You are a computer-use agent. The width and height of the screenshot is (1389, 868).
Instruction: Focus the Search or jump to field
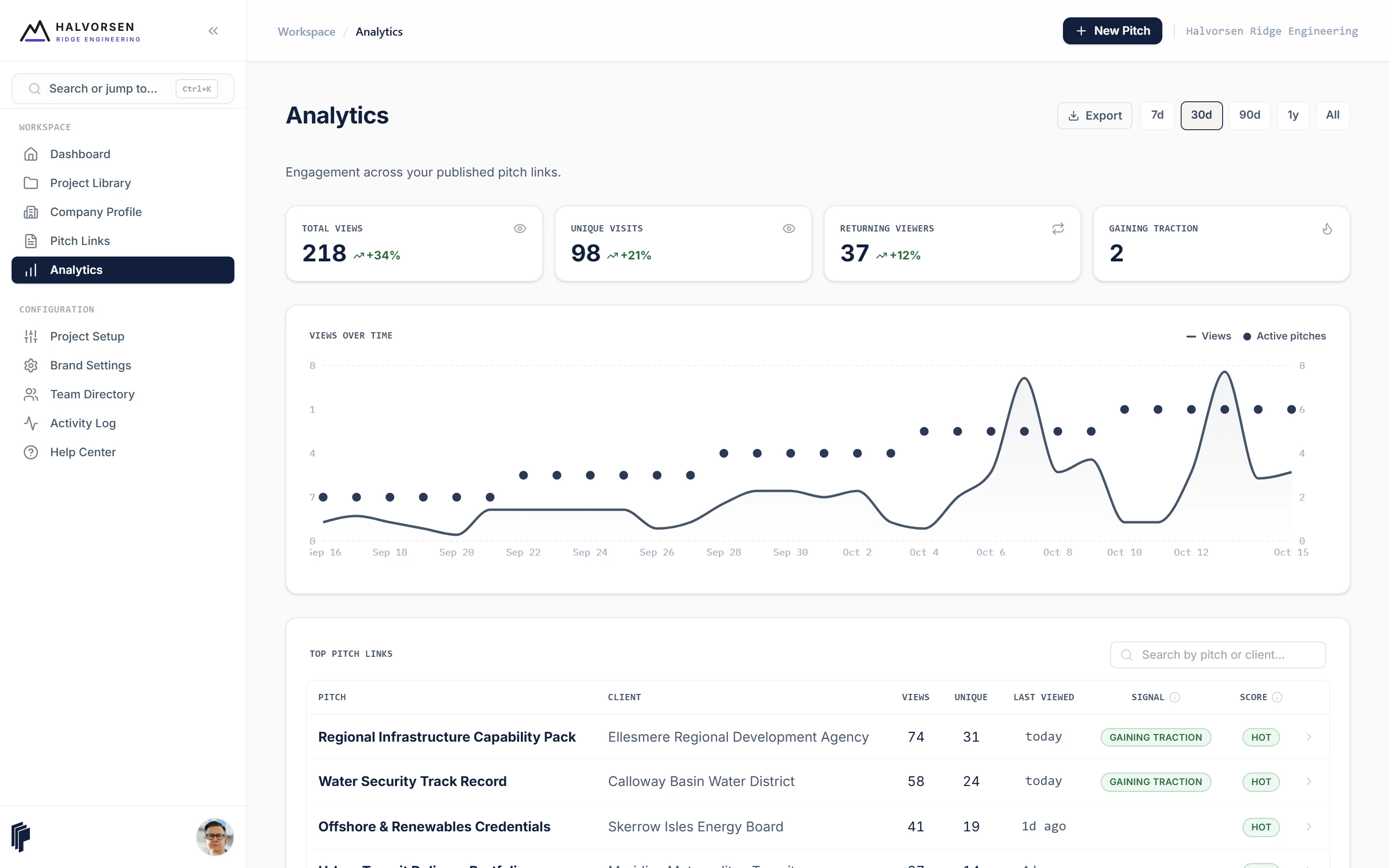point(123,88)
